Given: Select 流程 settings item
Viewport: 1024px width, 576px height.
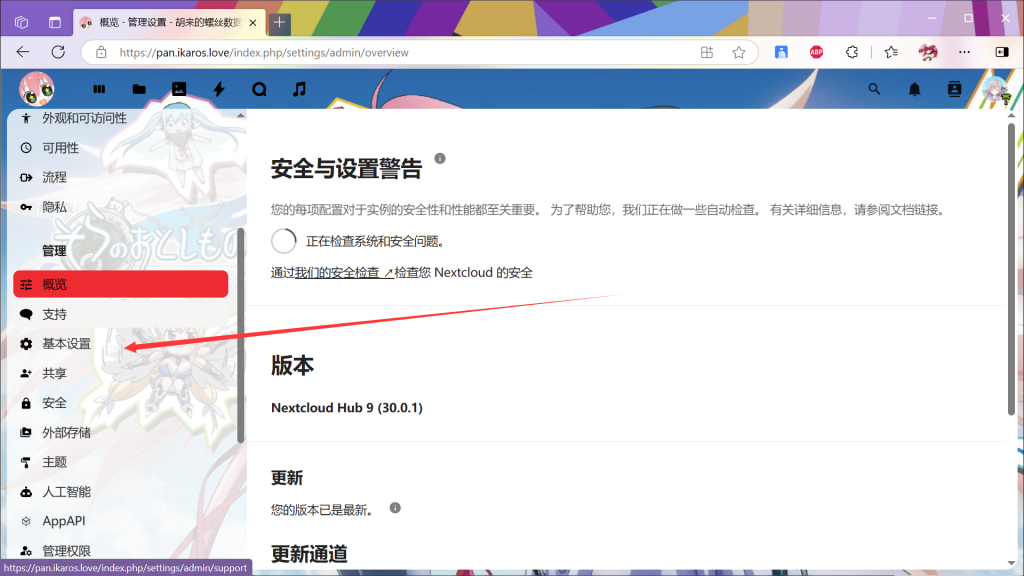Looking at the screenshot, I should pos(121,177).
